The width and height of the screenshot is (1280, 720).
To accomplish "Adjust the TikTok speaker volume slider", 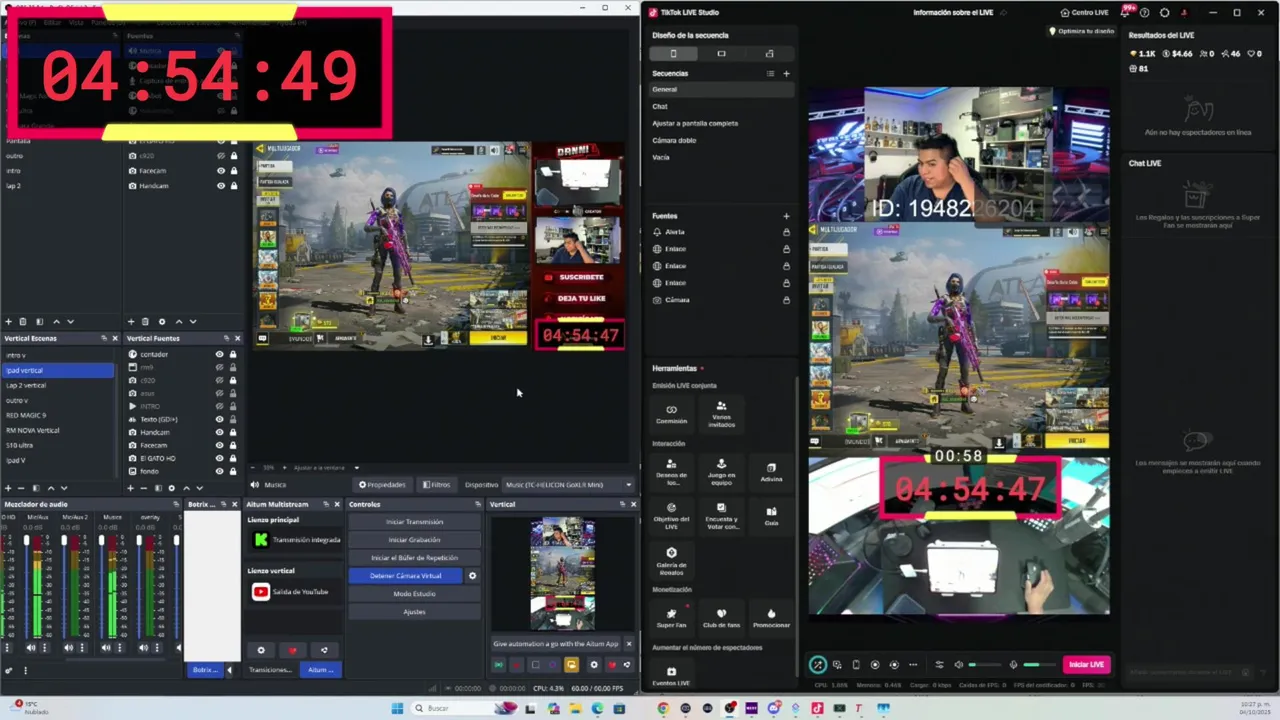I will point(984,665).
